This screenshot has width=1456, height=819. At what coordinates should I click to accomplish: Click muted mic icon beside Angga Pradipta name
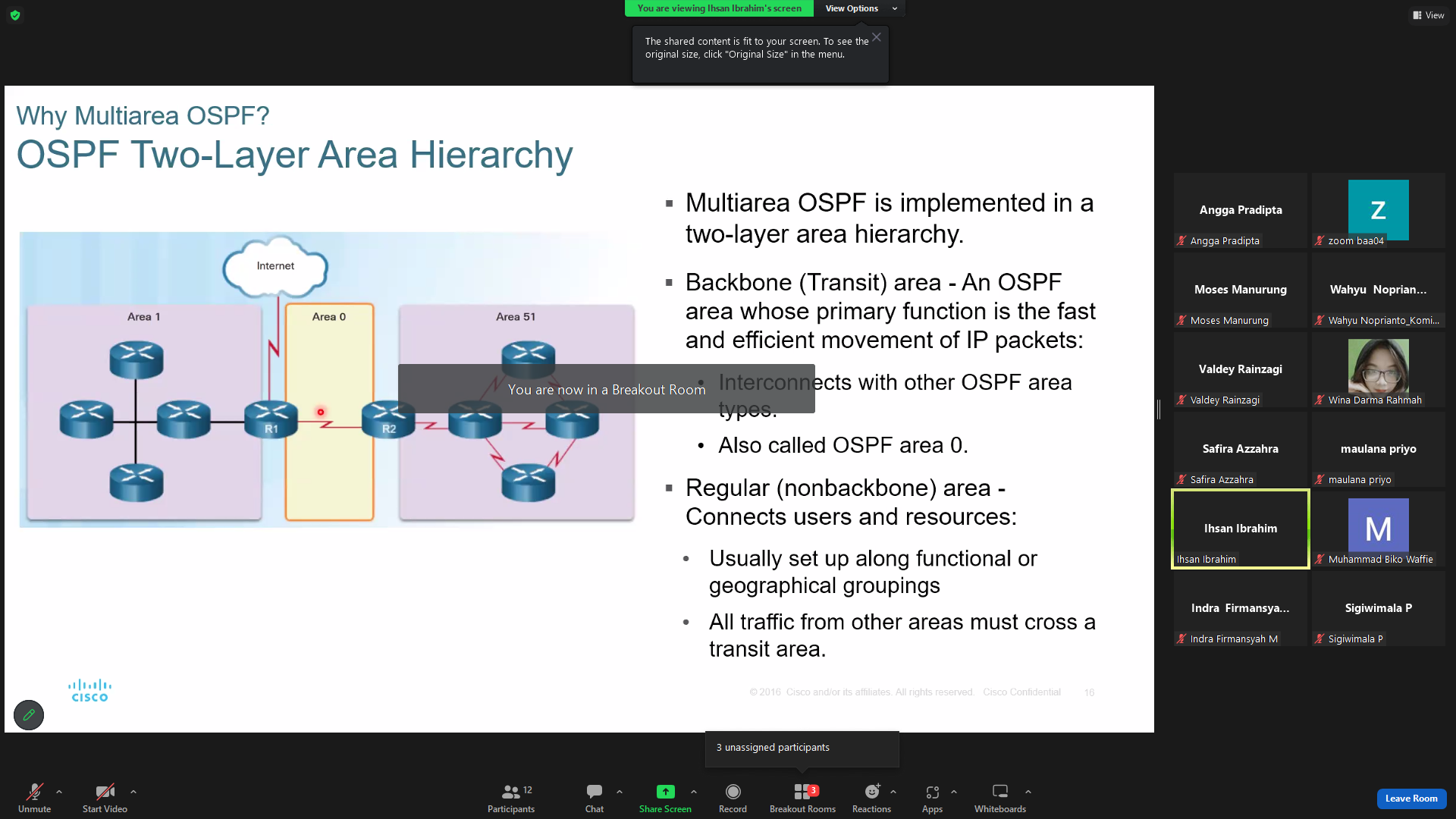coord(1181,240)
